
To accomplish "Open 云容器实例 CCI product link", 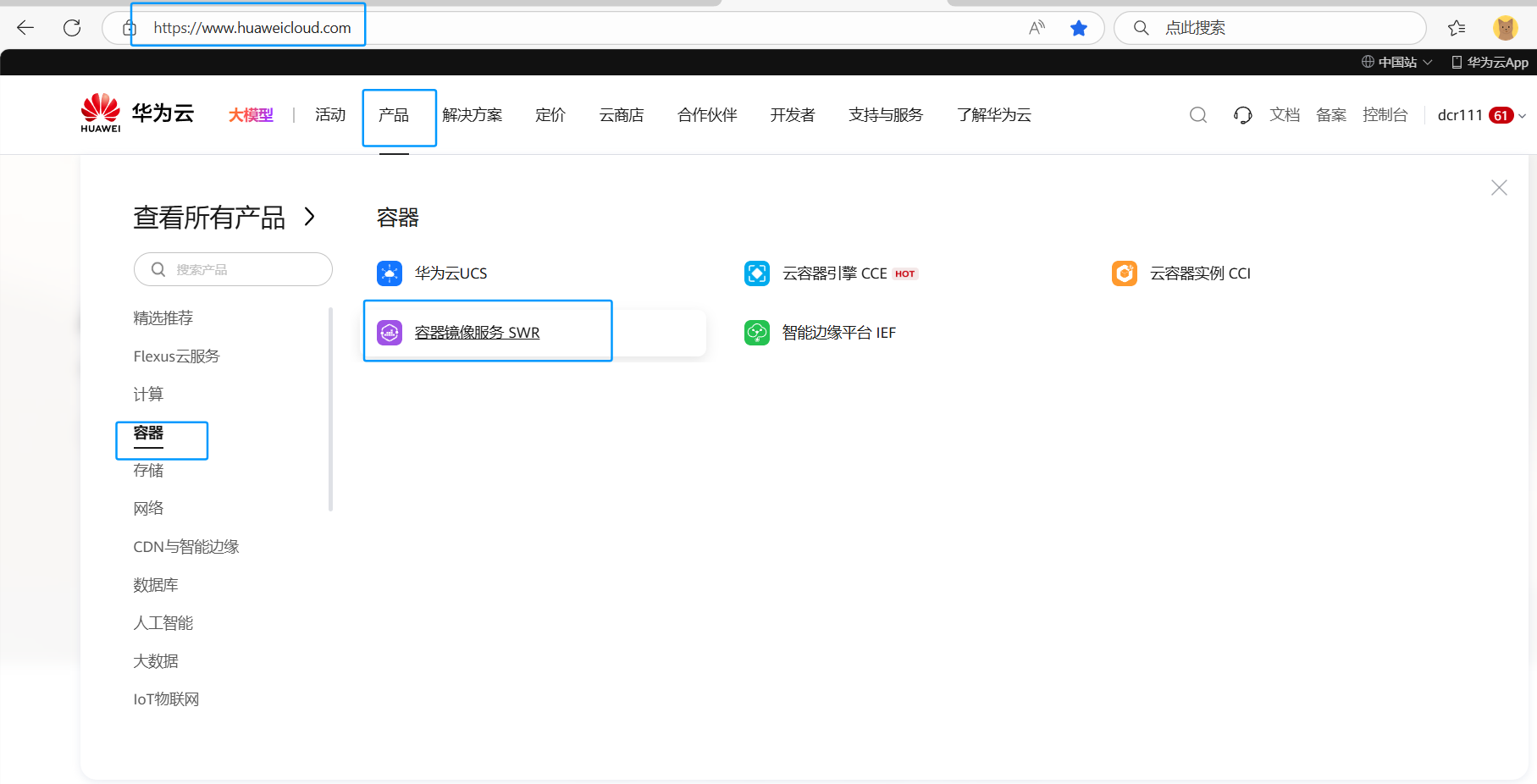I will (x=1200, y=273).
